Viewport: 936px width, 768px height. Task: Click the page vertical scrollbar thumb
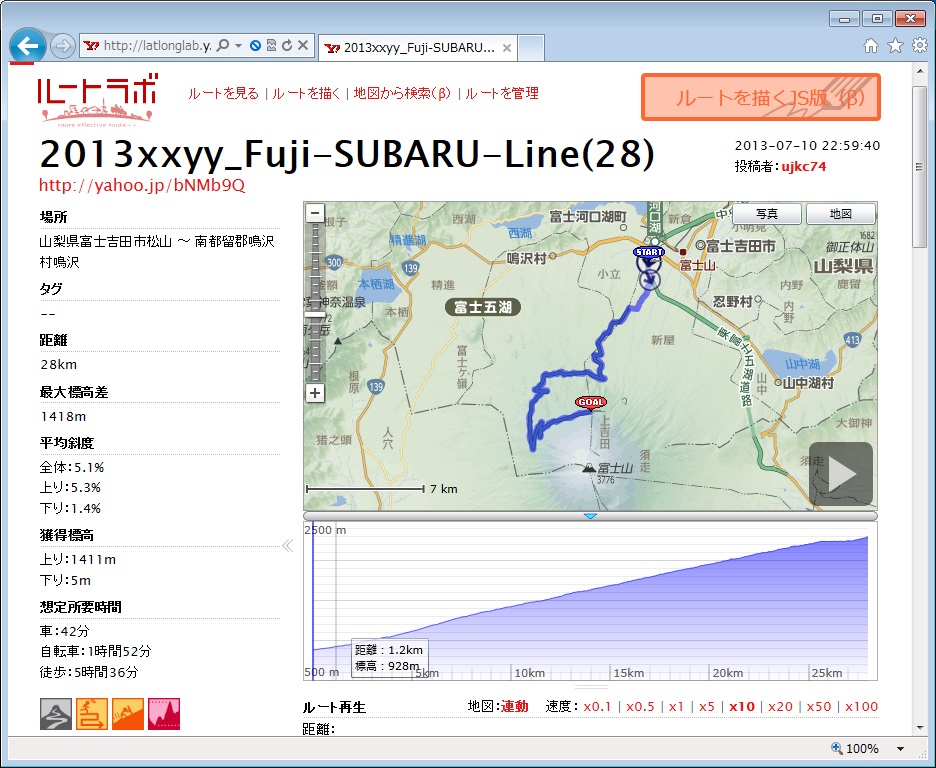pos(919,166)
